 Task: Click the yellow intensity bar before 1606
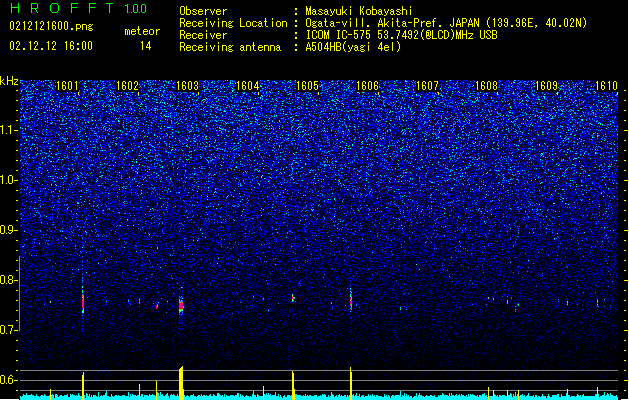coord(351,383)
